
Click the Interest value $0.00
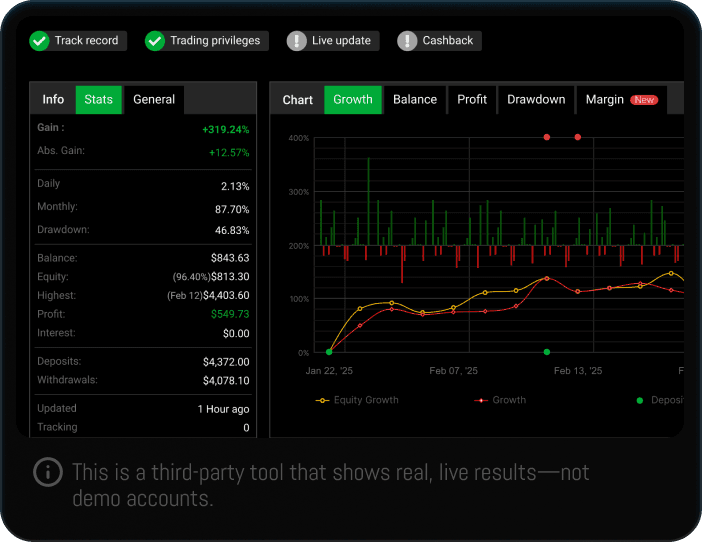[236, 333]
